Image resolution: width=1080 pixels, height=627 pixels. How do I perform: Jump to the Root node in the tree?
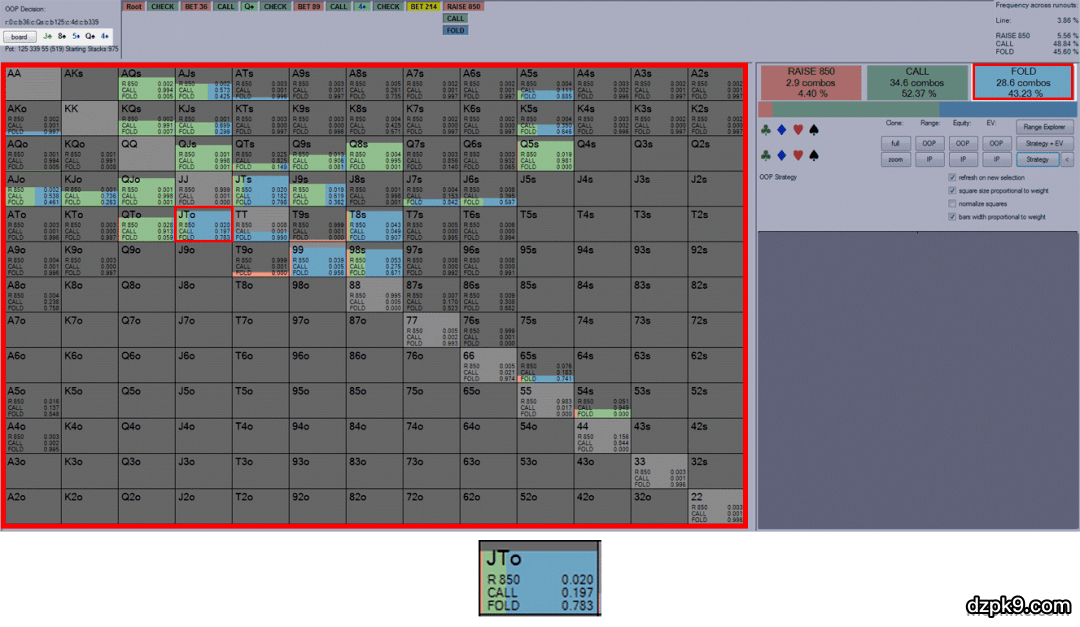(x=133, y=6)
